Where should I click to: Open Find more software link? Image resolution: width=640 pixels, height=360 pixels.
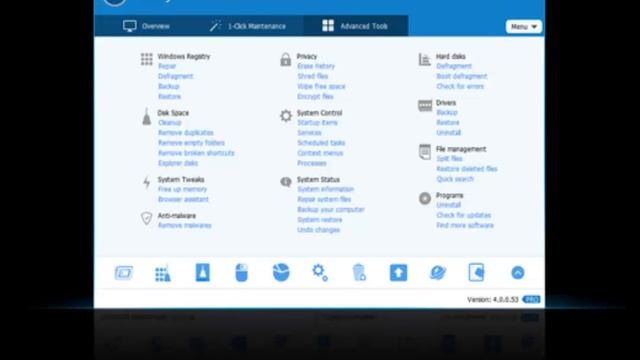[465, 226]
